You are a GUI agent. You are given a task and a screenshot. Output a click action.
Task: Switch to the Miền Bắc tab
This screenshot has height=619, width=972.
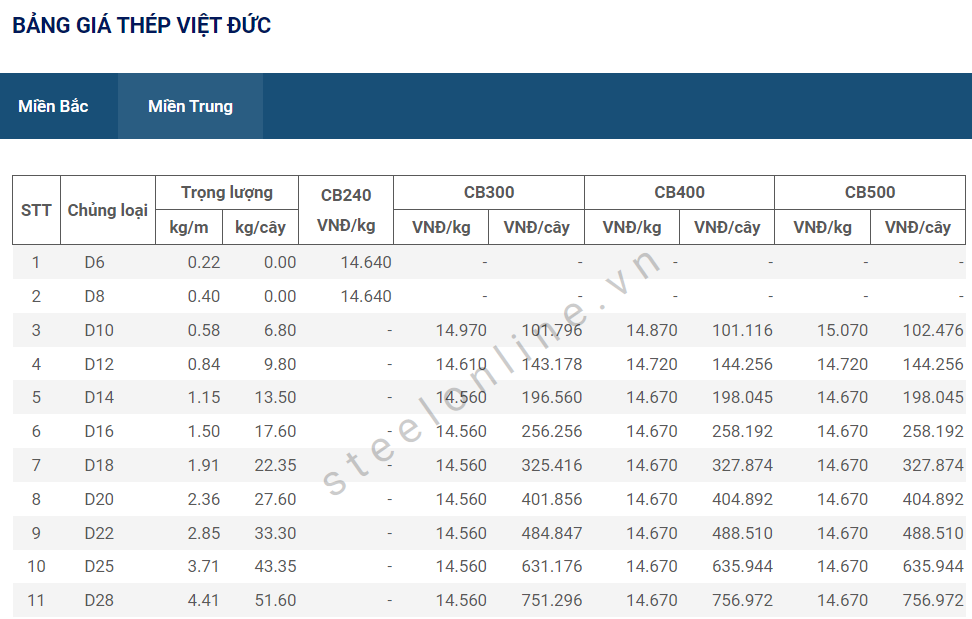[x=53, y=106]
